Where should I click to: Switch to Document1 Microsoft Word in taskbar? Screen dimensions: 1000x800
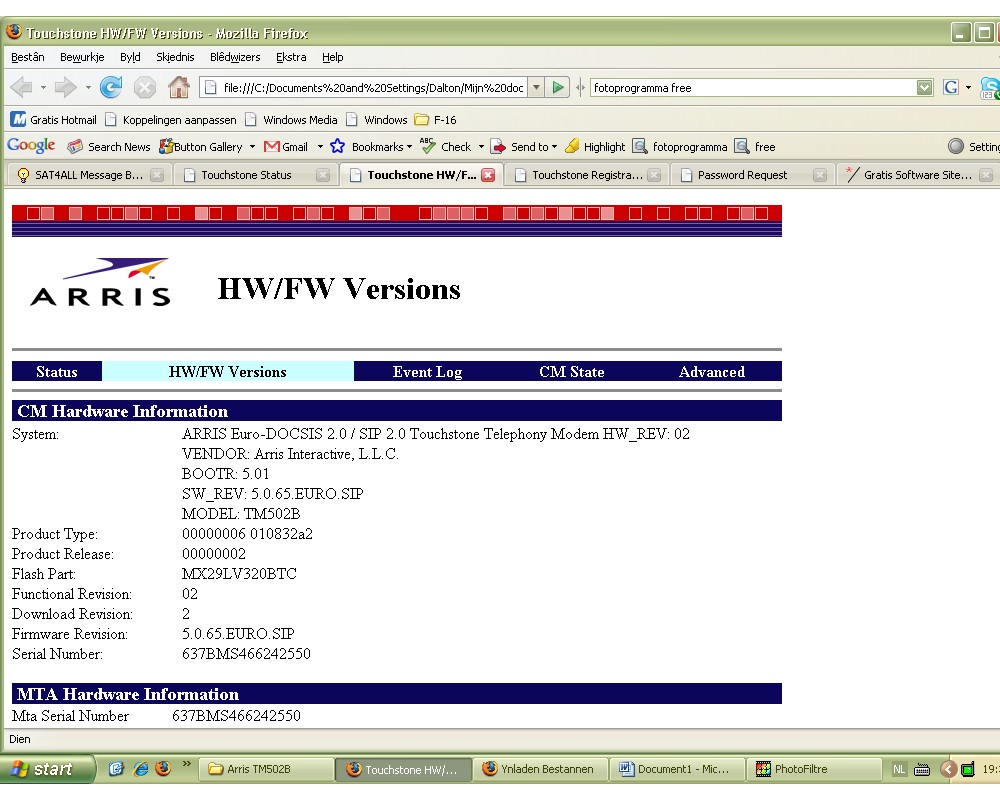click(678, 769)
